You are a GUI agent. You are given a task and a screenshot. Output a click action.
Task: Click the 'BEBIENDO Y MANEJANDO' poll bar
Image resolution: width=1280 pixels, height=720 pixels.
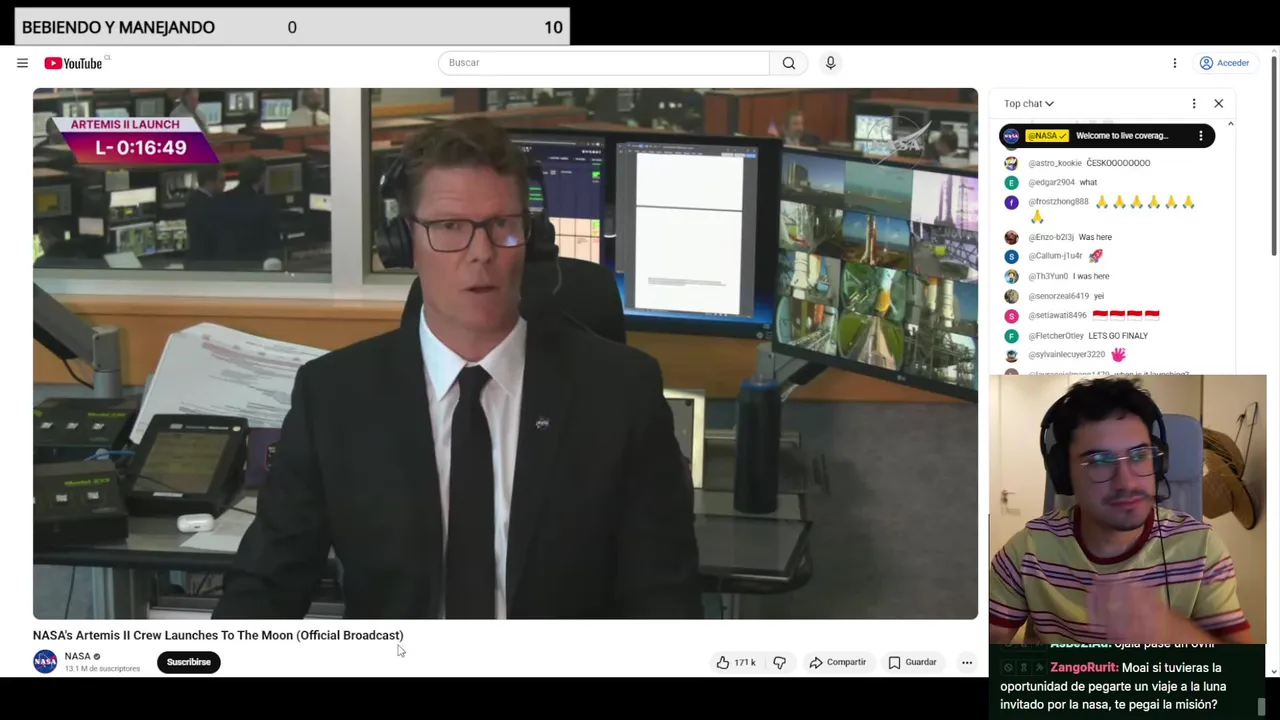point(292,27)
